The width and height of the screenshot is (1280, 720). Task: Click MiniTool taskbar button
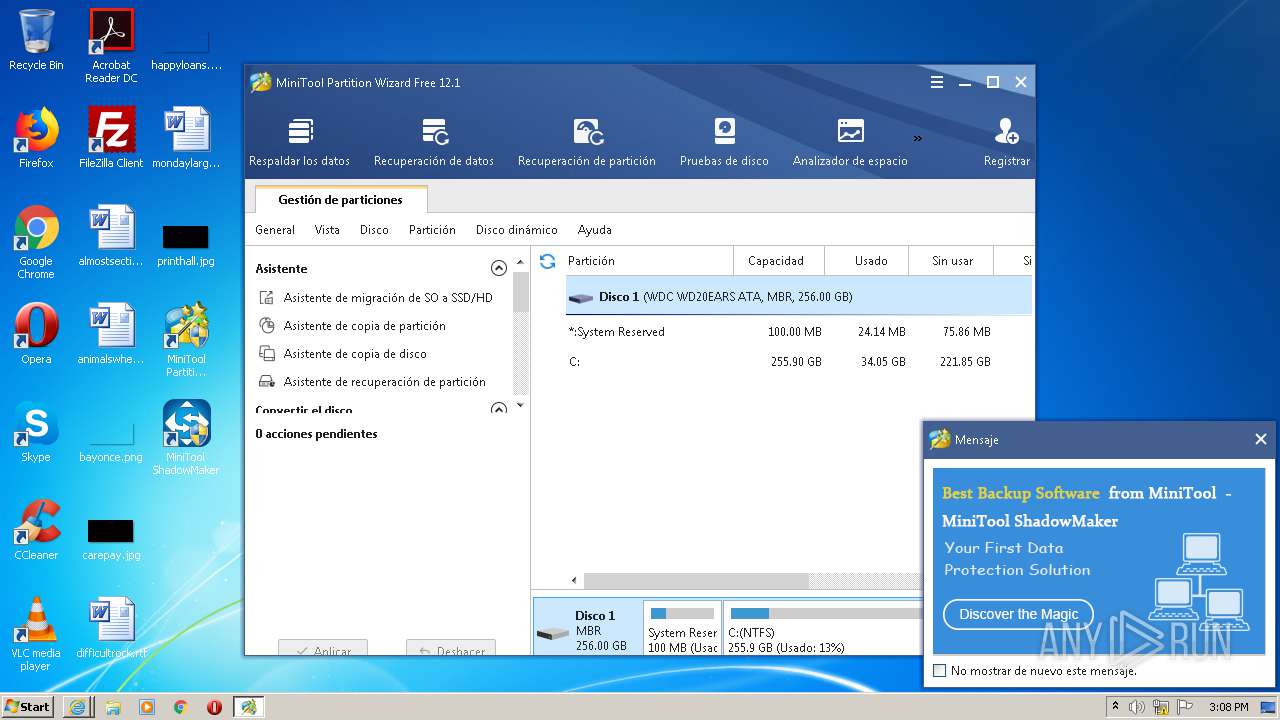pos(248,706)
